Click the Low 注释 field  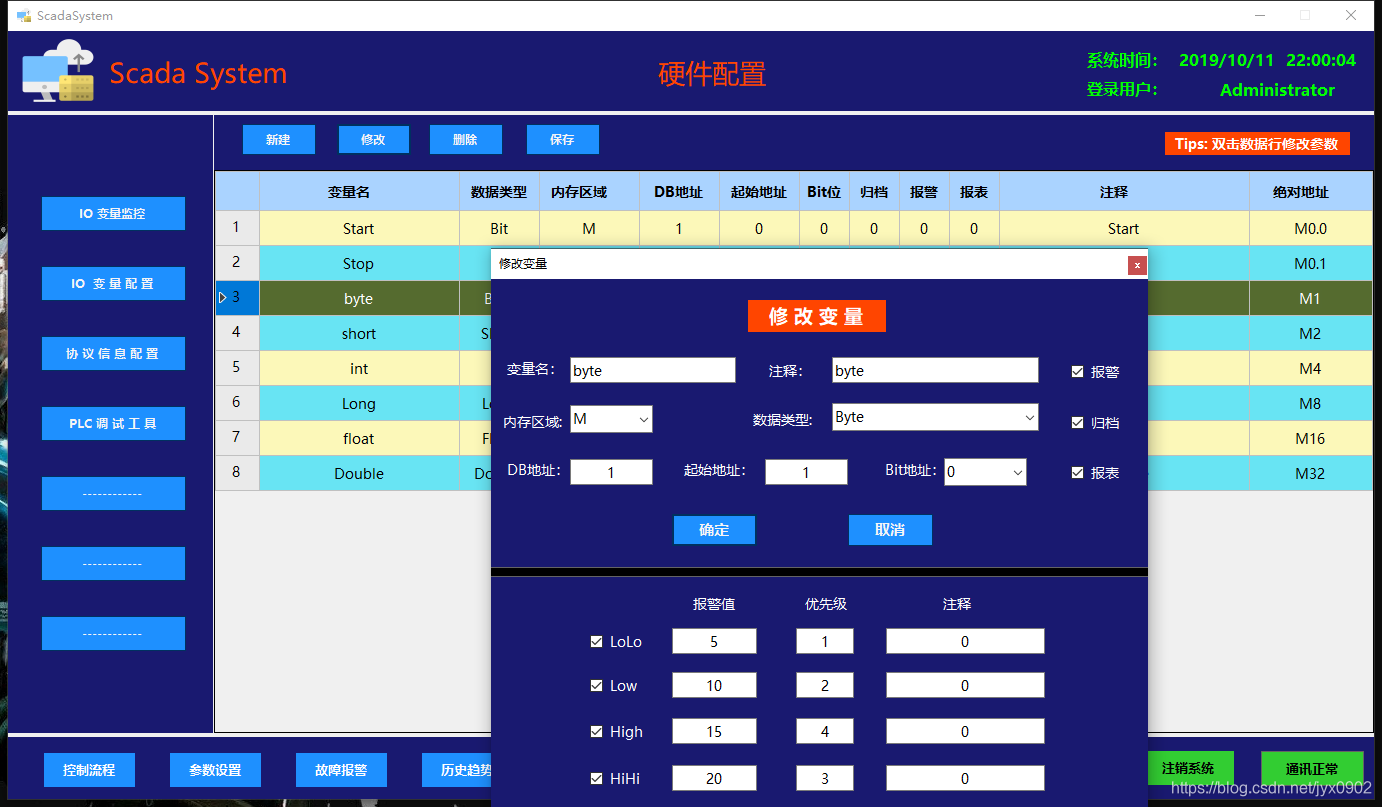coord(965,685)
